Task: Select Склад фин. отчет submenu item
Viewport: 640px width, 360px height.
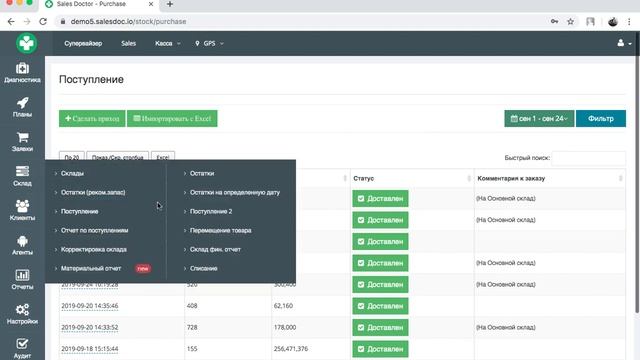Action: pyautogui.click(x=215, y=249)
